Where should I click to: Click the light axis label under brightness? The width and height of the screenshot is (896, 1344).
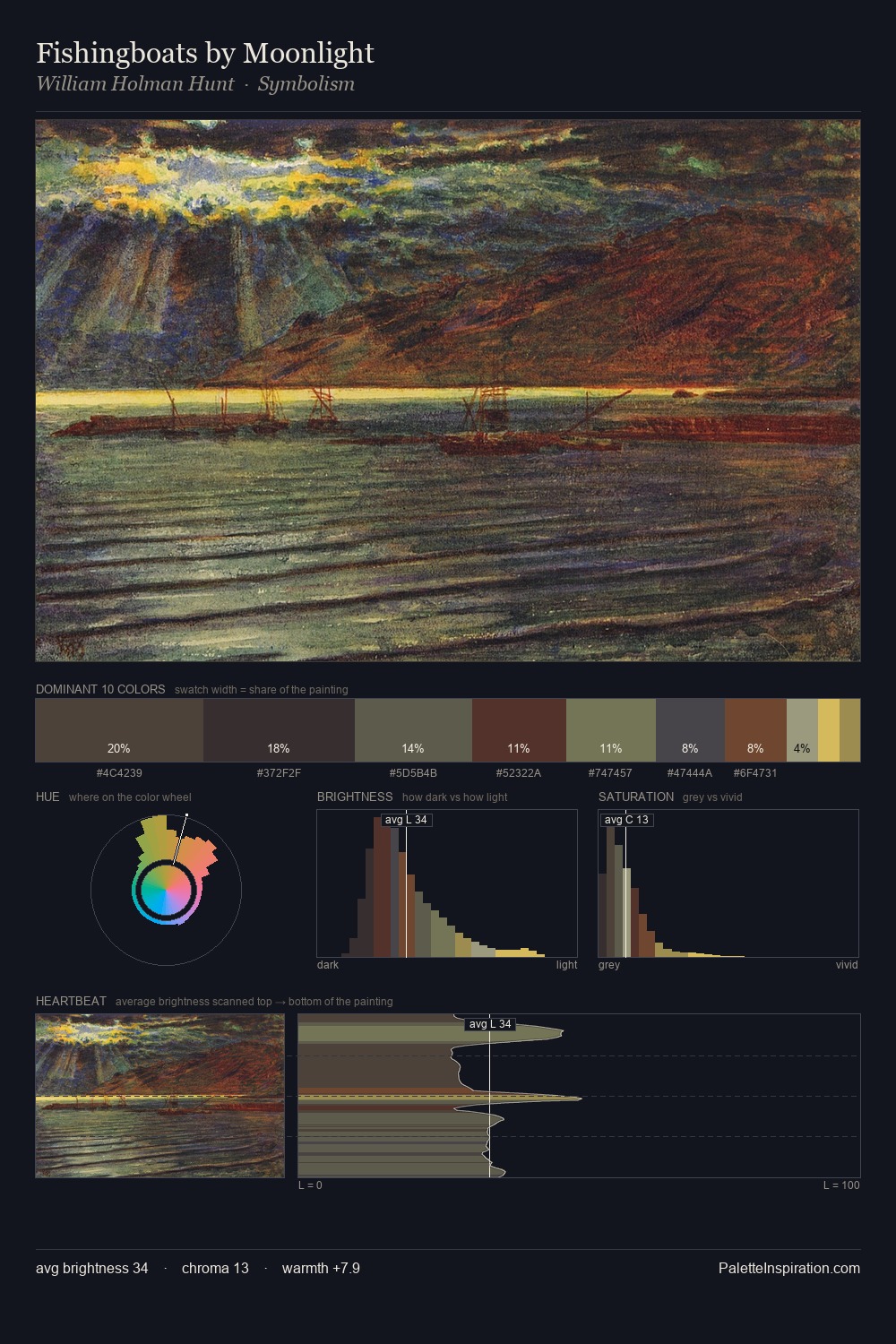[567, 965]
